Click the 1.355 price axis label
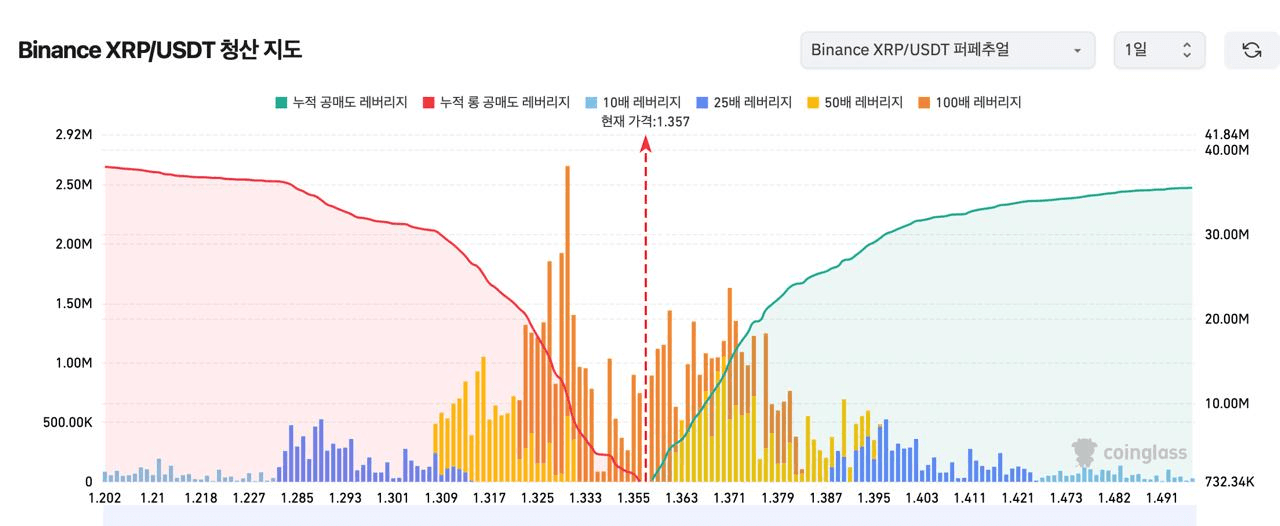Viewport: 1280px width, 526px height. [x=634, y=498]
